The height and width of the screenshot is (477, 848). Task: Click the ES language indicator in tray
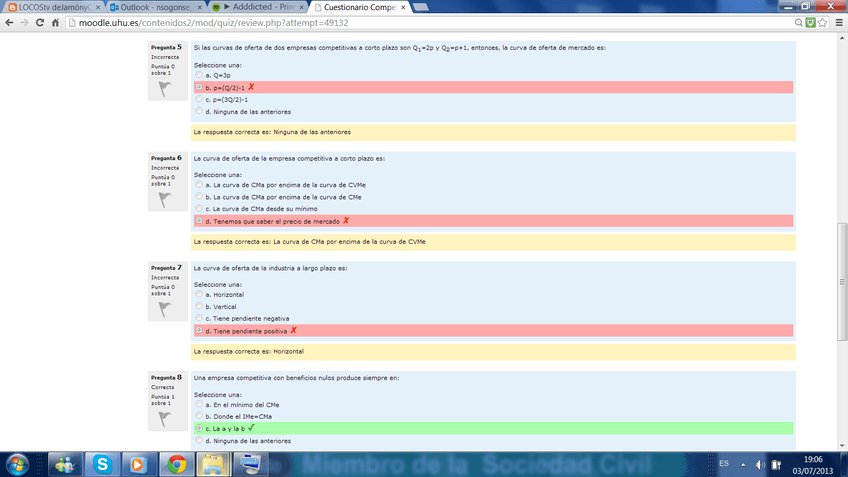[724, 464]
